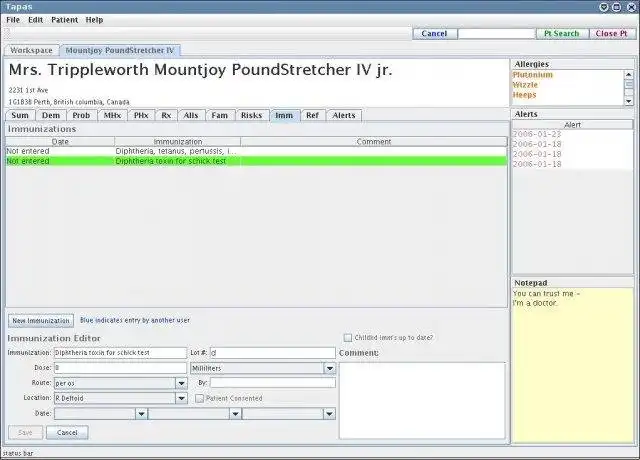Switch to the Rx tab
The width and height of the screenshot is (640, 460).
(x=166, y=116)
